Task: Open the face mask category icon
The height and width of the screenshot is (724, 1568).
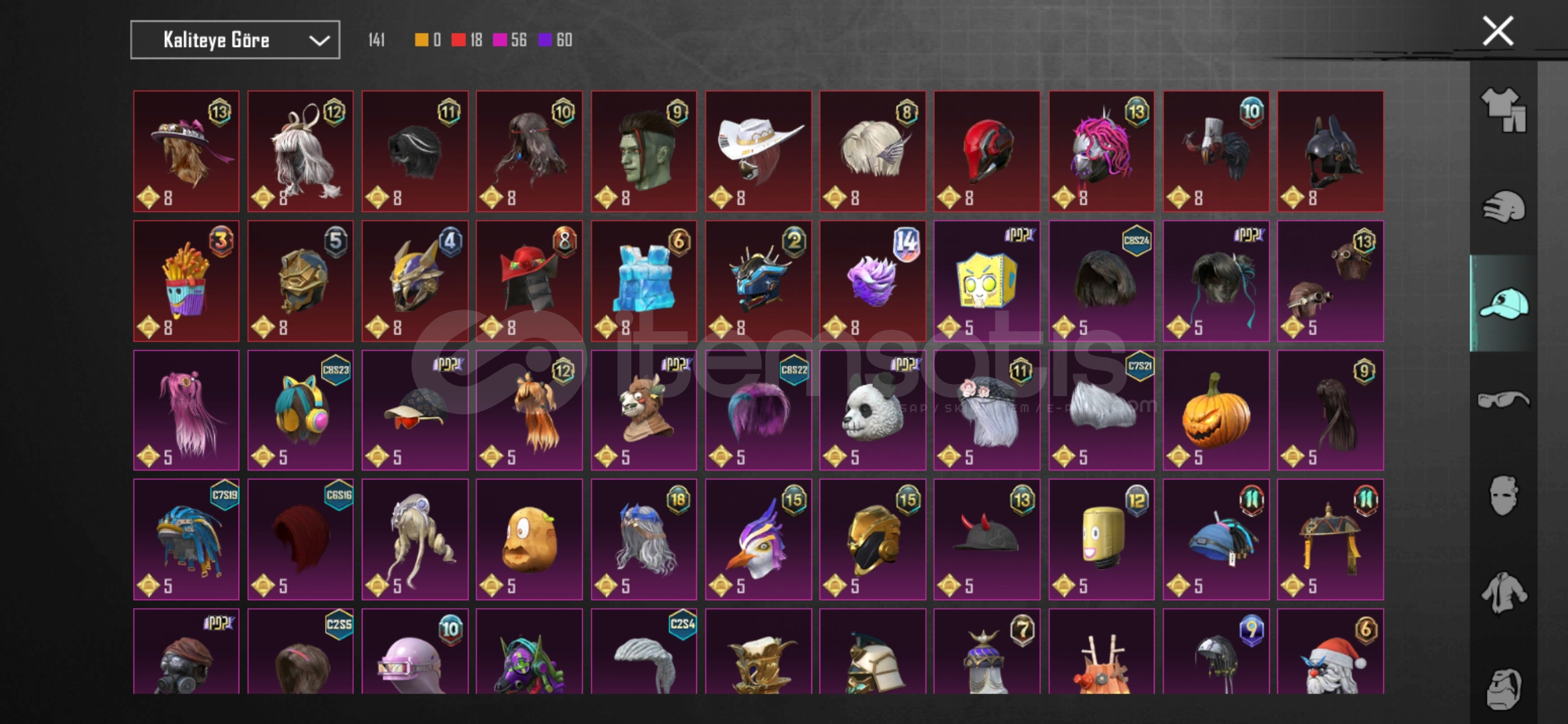Action: pos(1503,496)
